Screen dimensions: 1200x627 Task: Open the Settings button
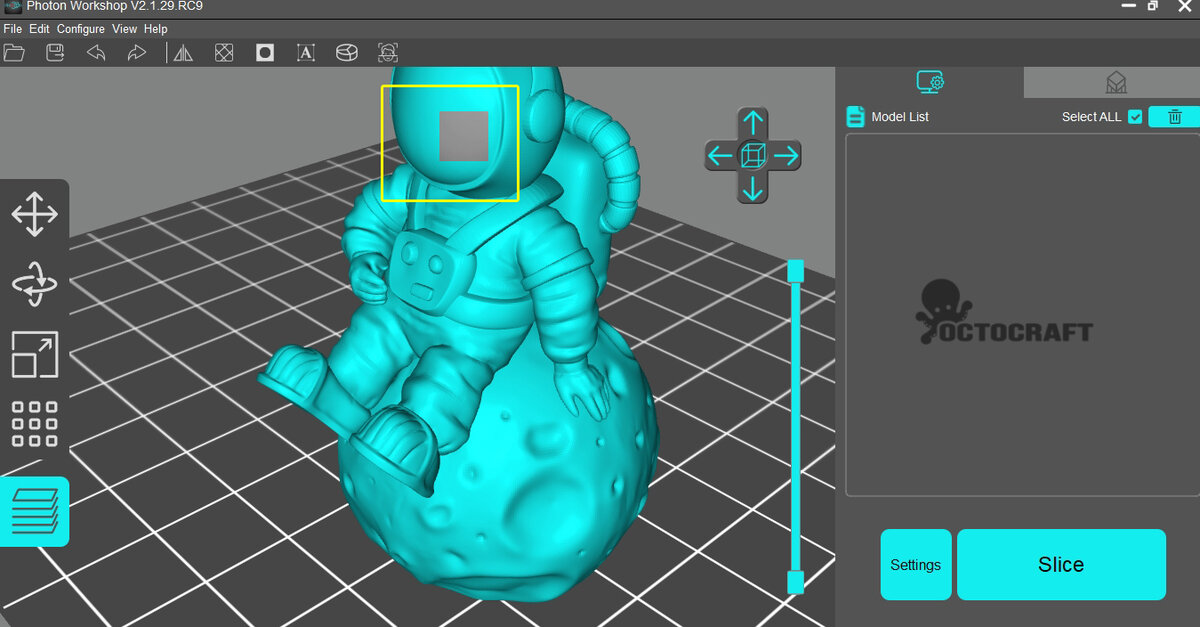click(916, 565)
